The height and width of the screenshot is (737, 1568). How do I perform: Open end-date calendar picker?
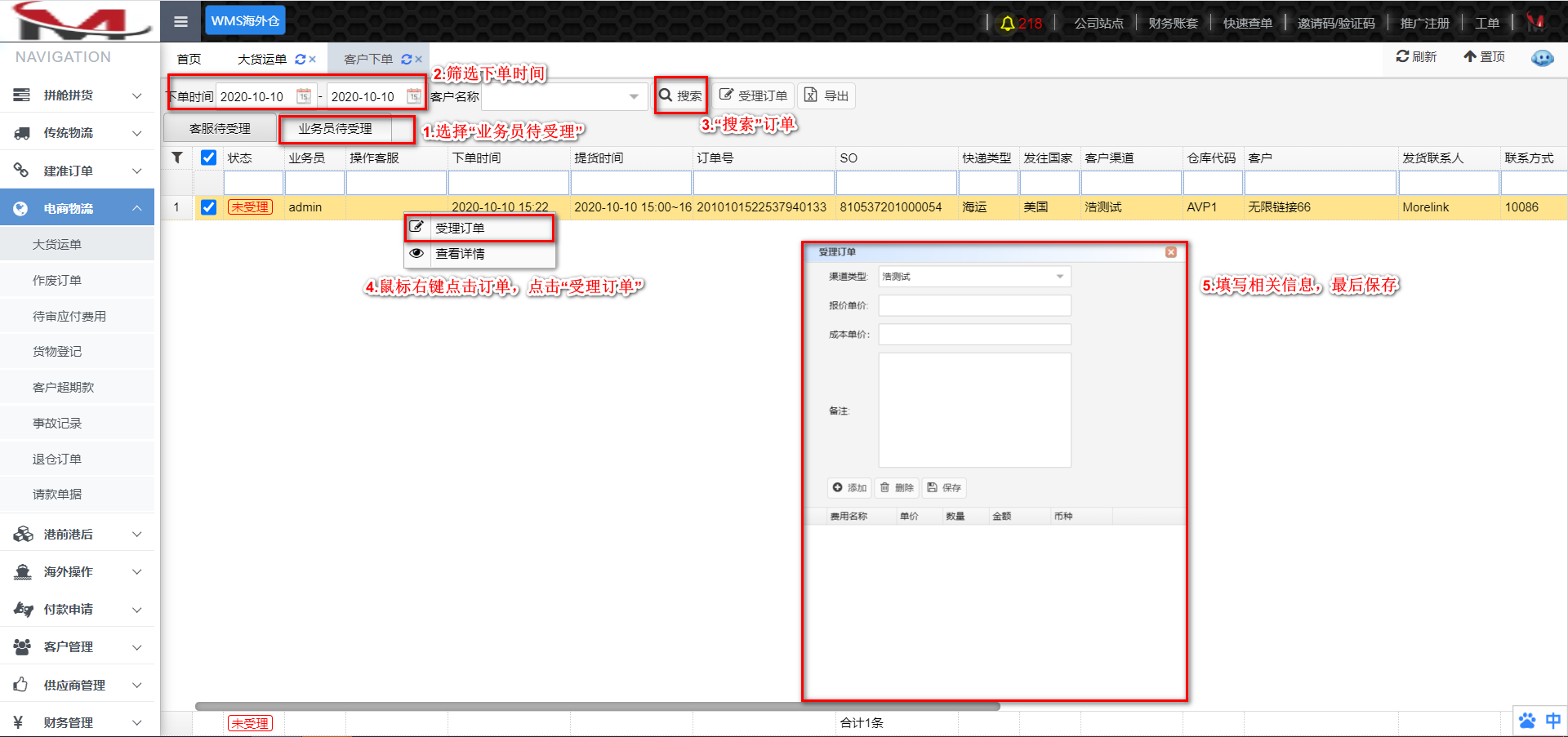[414, 96]
